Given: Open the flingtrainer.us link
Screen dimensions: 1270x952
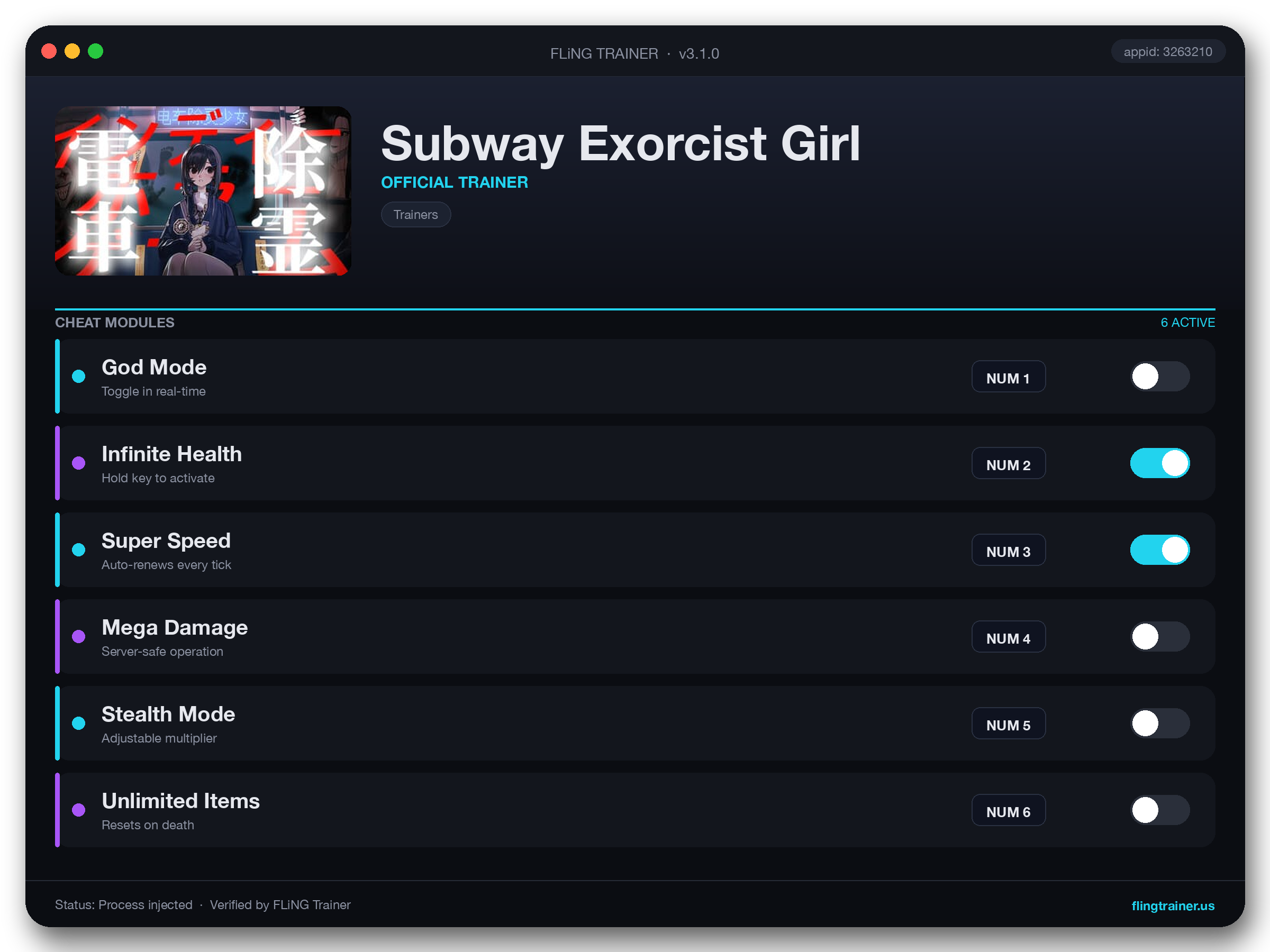Looking at the screenshot, I should (x=1173, y=905).
